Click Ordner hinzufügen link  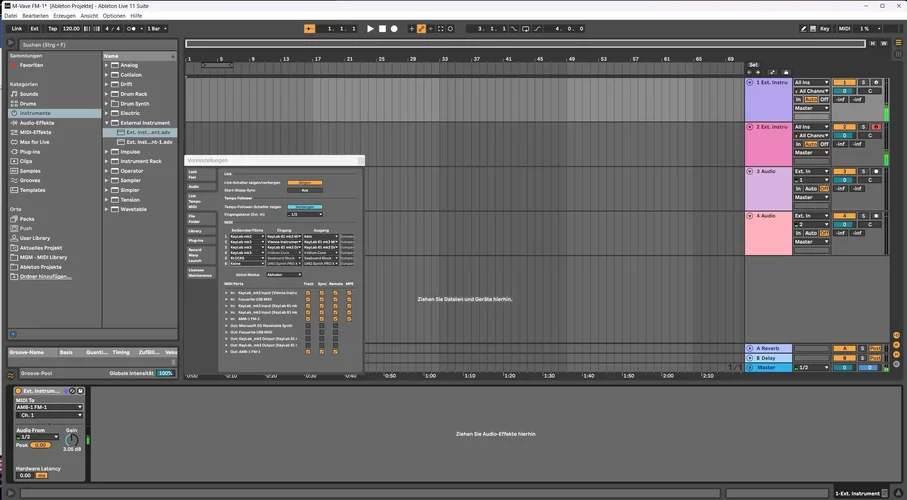point(46,277)
